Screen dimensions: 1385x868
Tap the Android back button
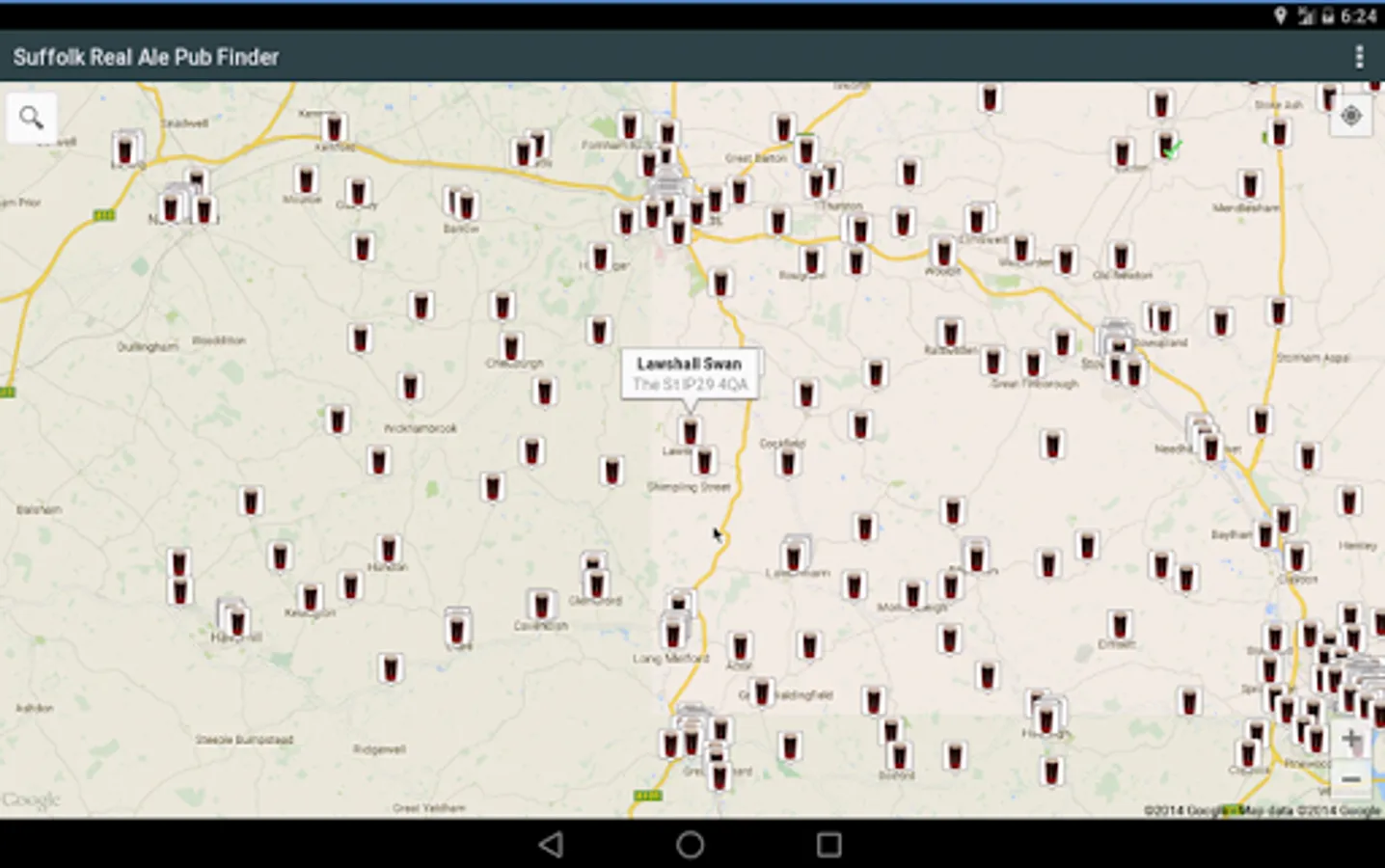pos(552,845)
